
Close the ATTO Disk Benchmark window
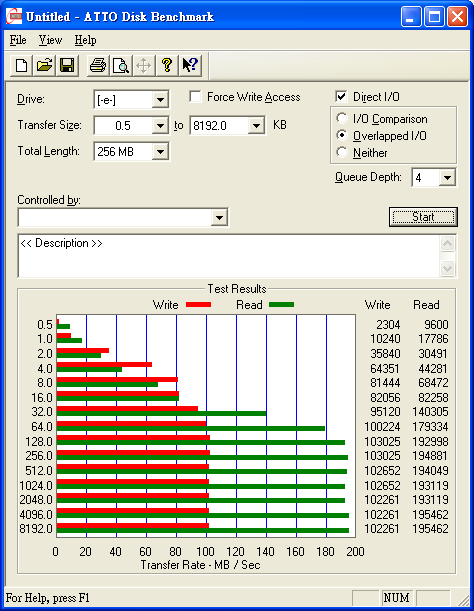point(458,17)
